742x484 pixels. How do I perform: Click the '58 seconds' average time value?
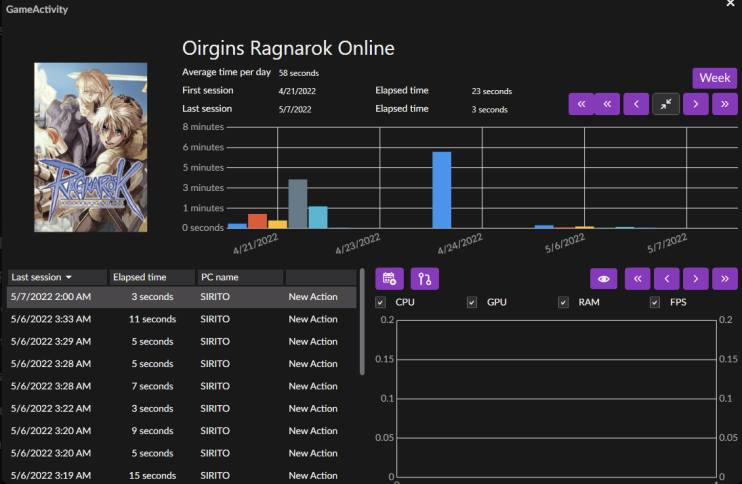(299, 73)
